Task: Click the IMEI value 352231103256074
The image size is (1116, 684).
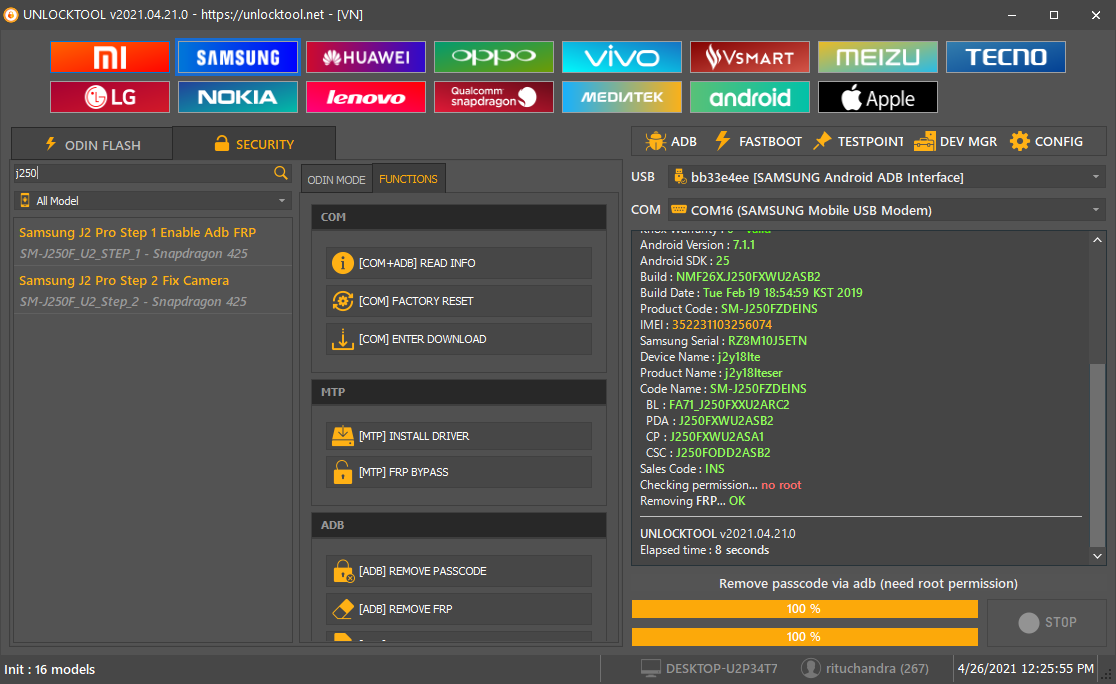Action: [x=722, y=325]
